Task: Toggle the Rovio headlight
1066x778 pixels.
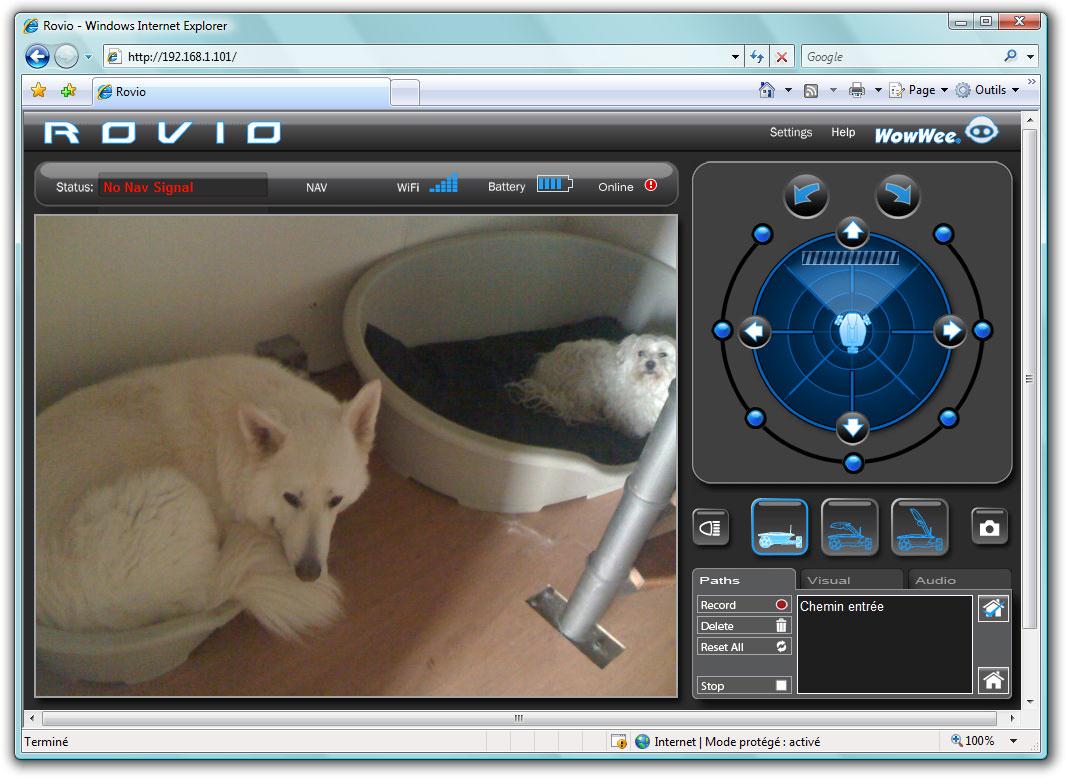Action: (x=710, y=528)
